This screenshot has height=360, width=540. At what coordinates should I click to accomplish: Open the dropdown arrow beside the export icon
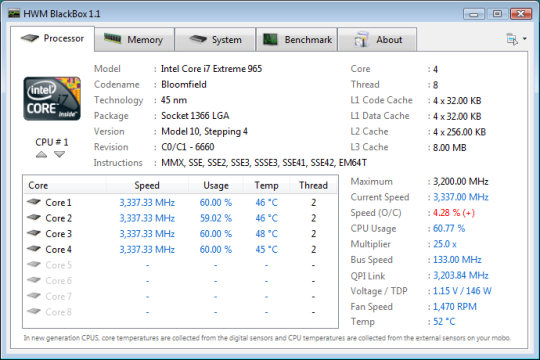525,39
